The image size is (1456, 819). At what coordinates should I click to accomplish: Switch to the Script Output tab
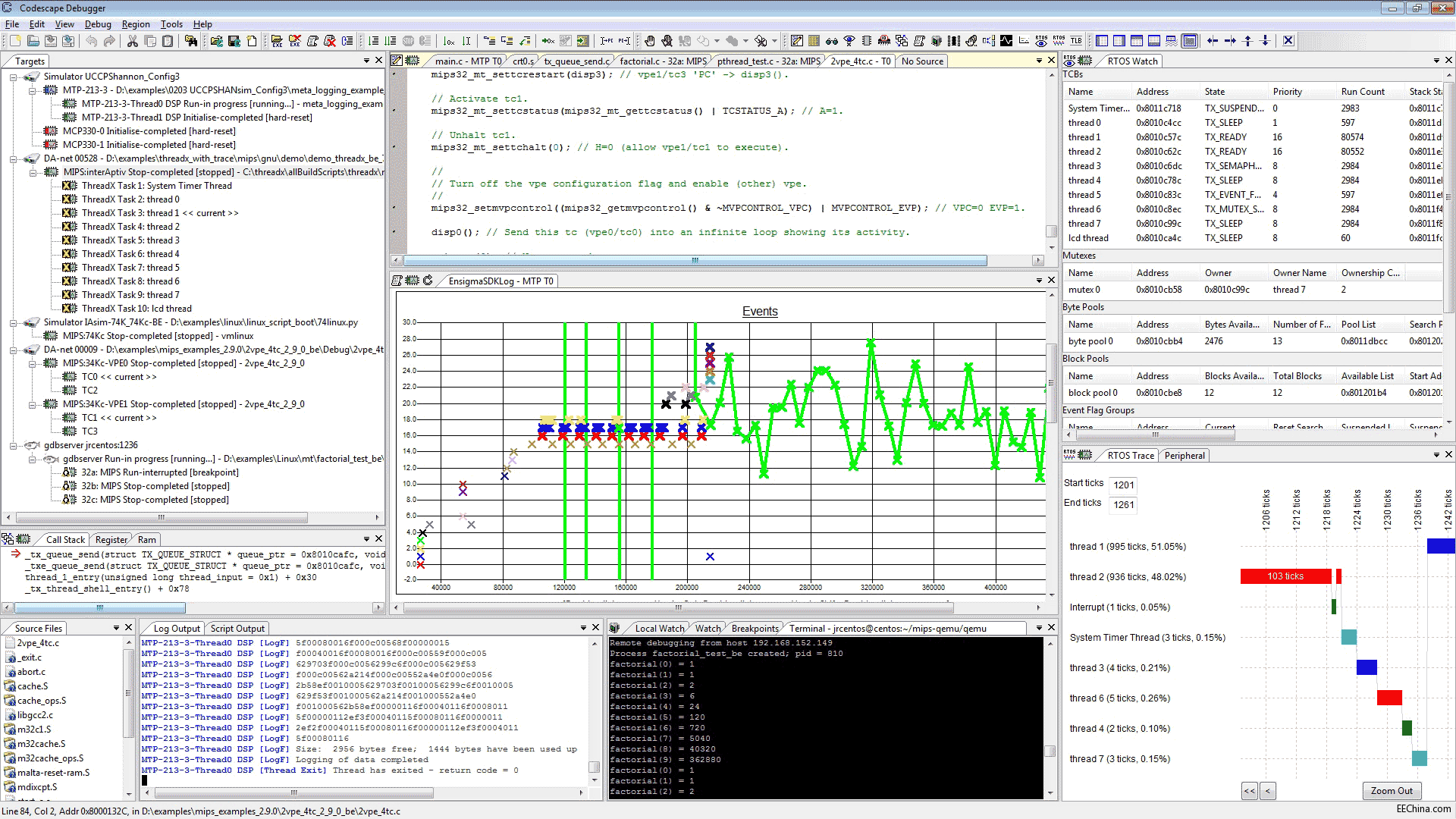[x=237, y=628]
